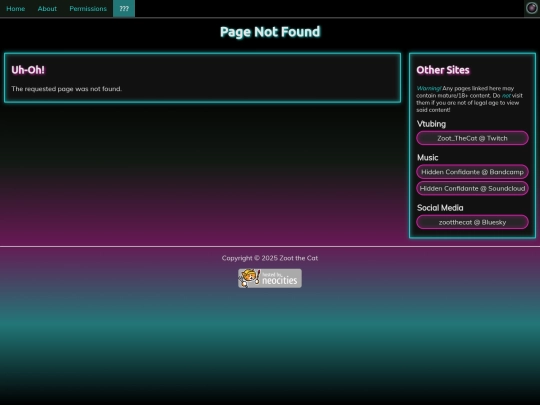Click the Music section label
The image size is (540, 405).
(x=427, y=158)
